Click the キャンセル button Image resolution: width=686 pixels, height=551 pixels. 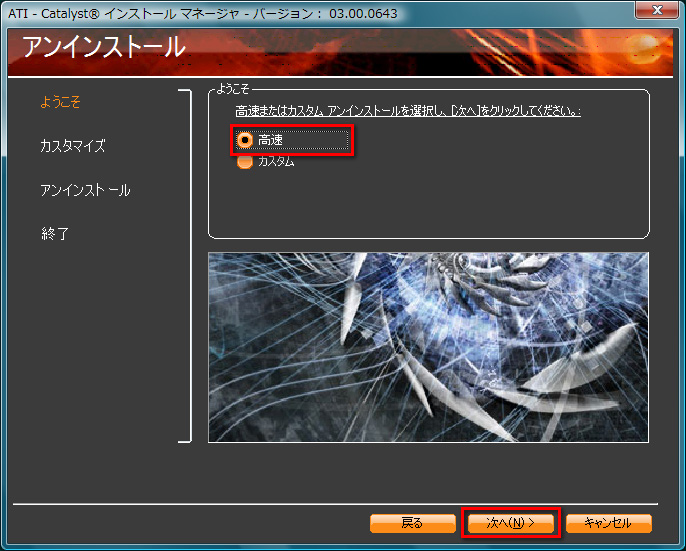tap(609, 523)
